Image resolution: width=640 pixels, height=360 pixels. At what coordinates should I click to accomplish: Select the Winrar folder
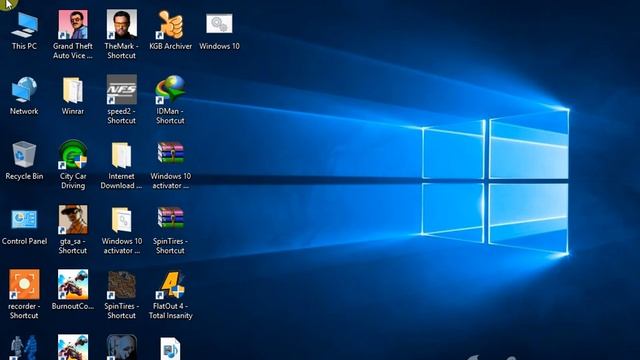click(73, 90)
